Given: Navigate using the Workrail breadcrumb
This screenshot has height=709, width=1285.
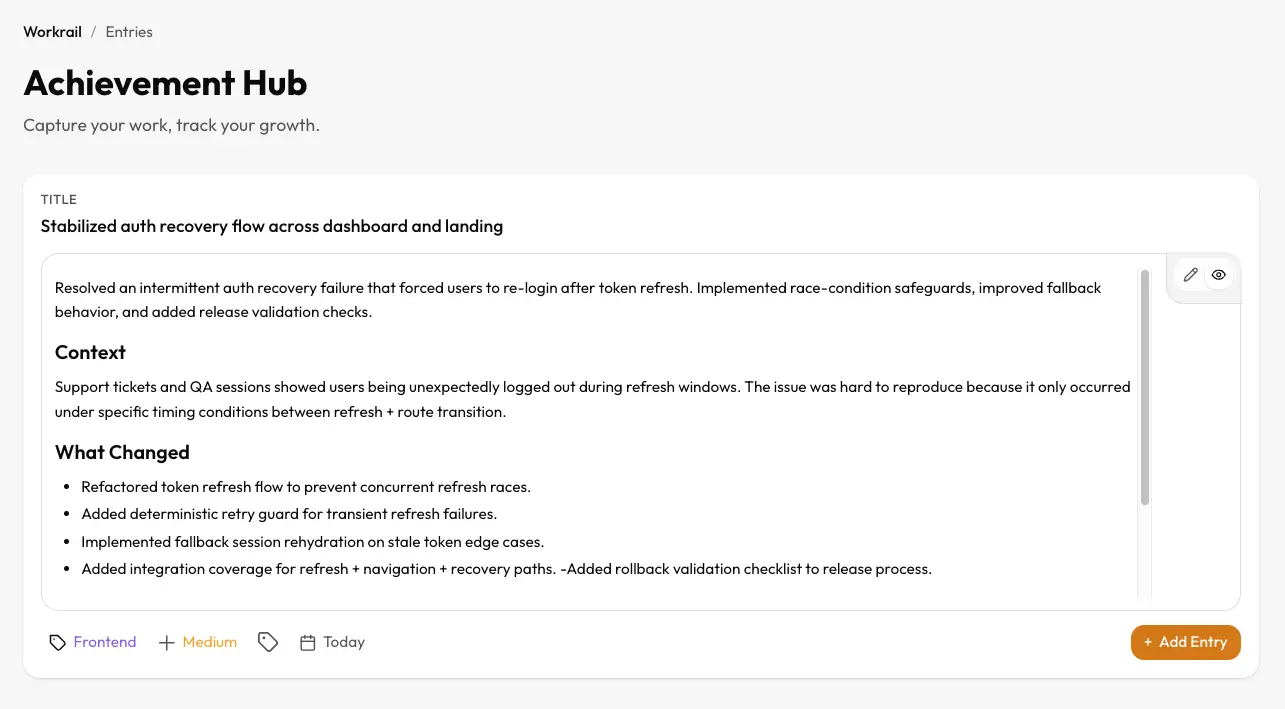Looking at the screenshot, I should coord(52,31).
